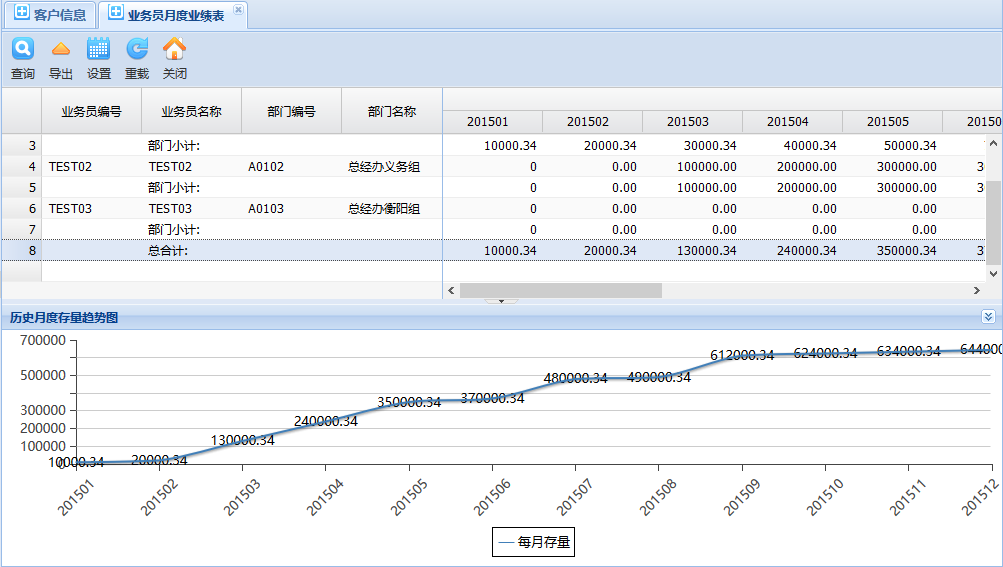Click the 部门名称 column header

pos(391,111)
